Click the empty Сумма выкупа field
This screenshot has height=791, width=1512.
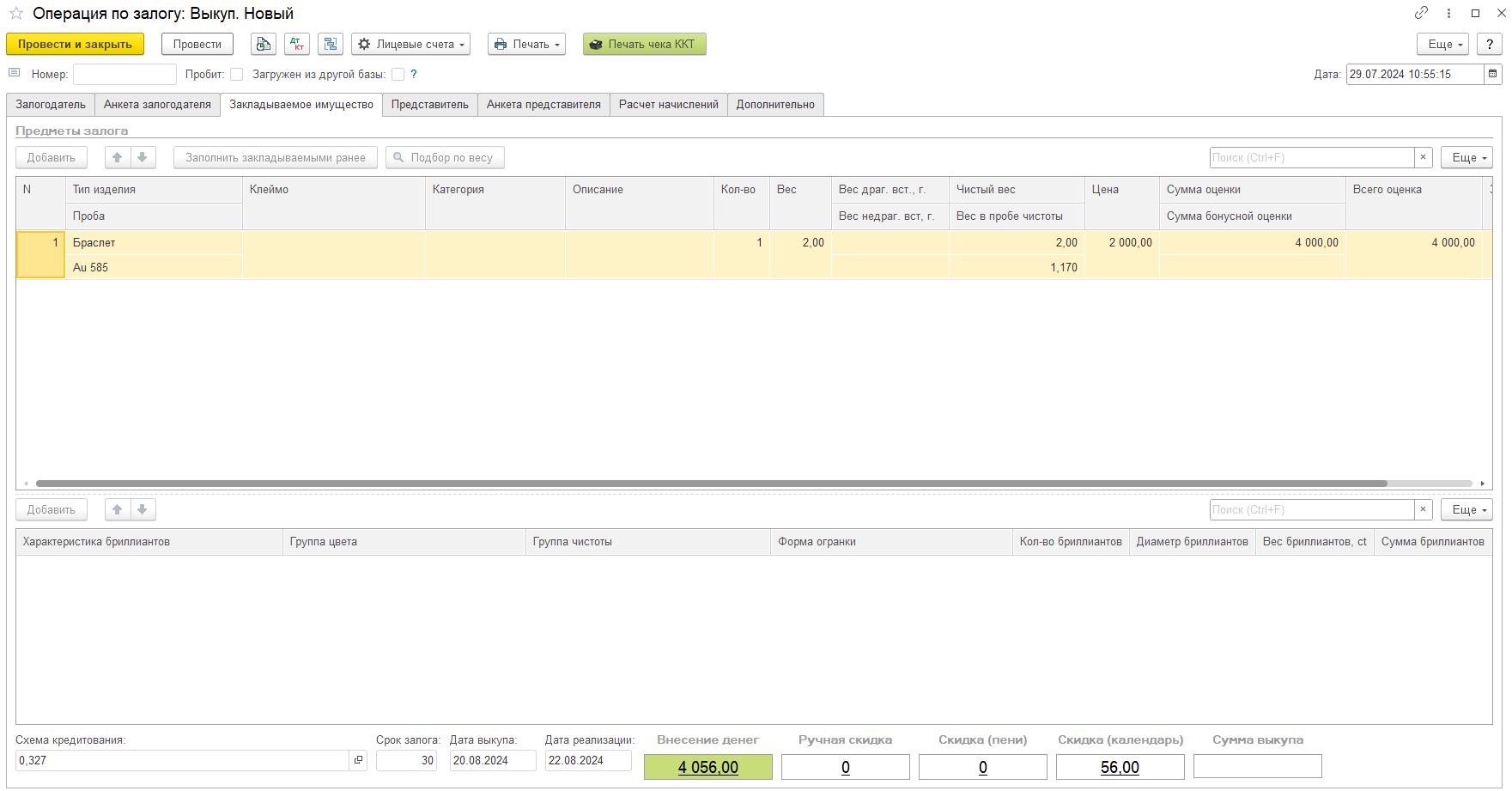pos(1258,767)
